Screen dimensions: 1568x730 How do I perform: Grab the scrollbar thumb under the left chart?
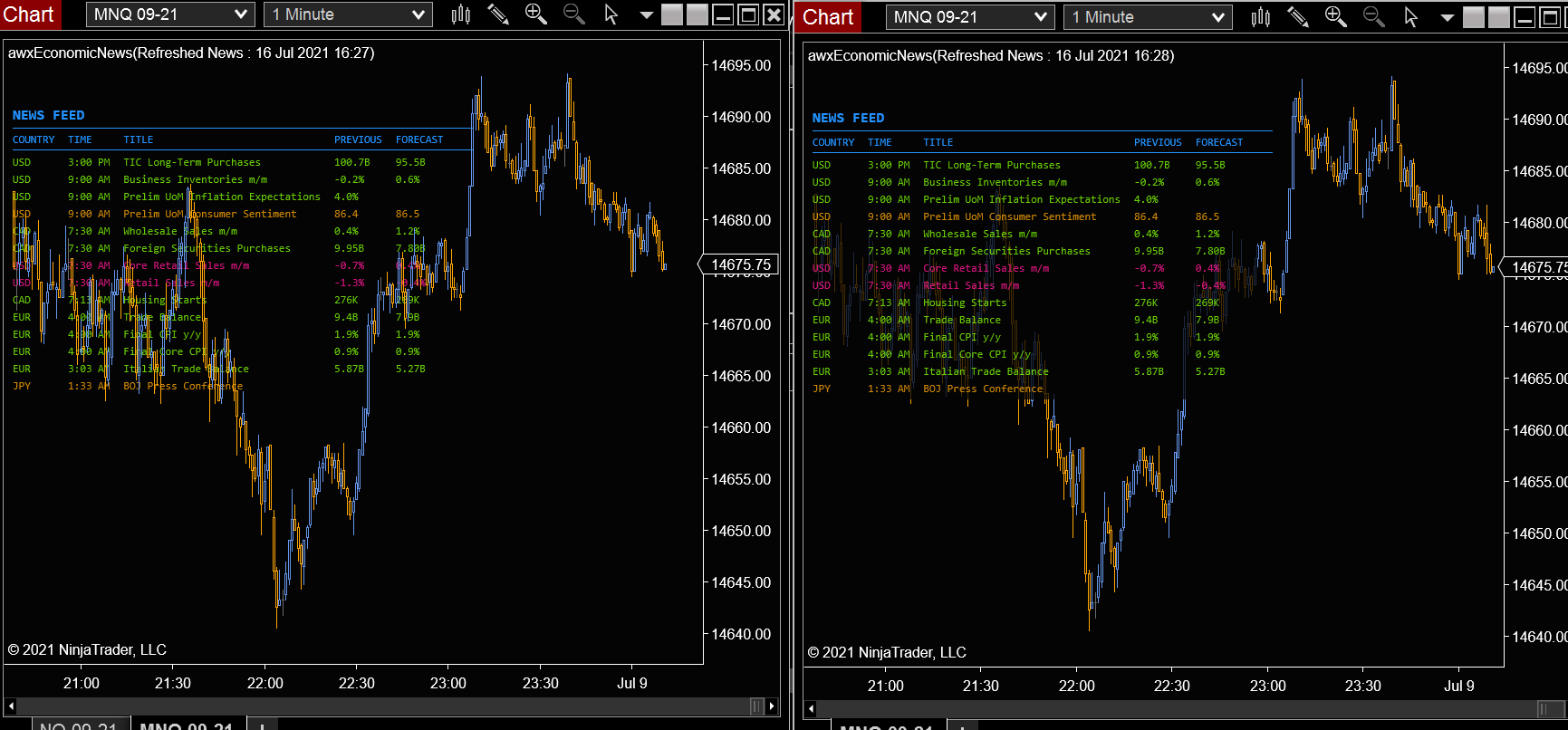(x=757, y=706)
